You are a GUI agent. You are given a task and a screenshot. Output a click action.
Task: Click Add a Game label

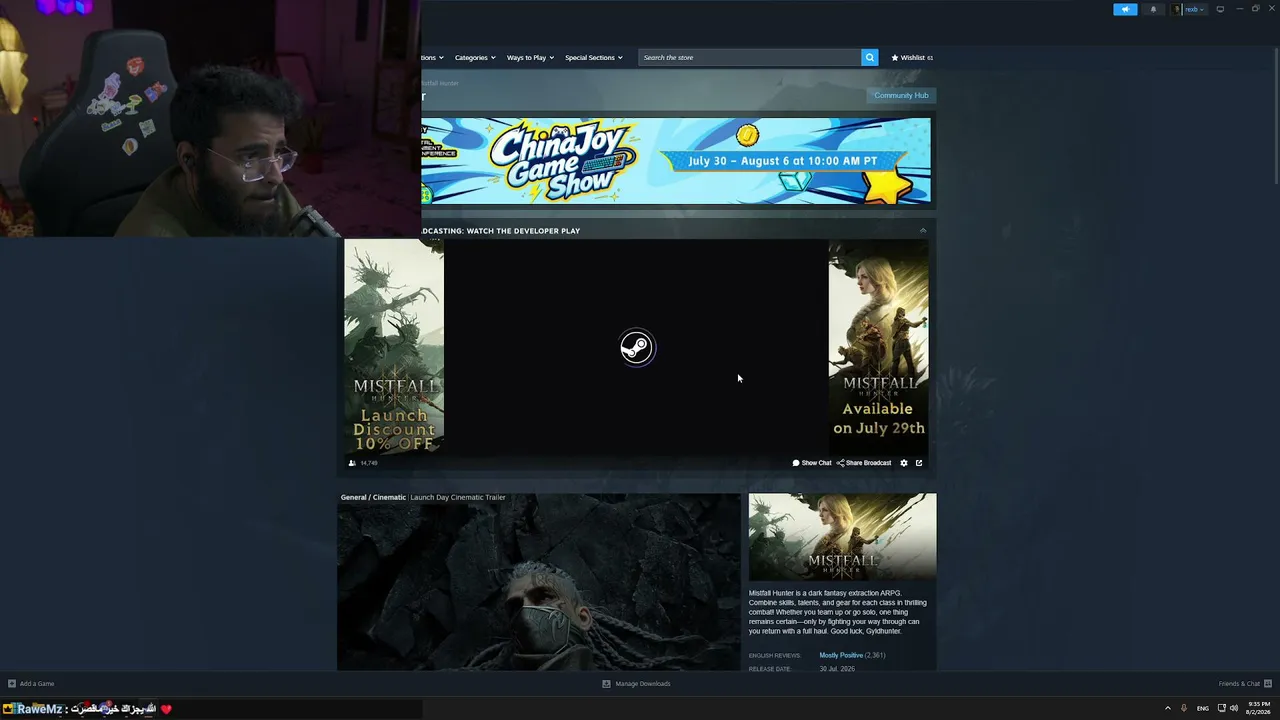37,684
